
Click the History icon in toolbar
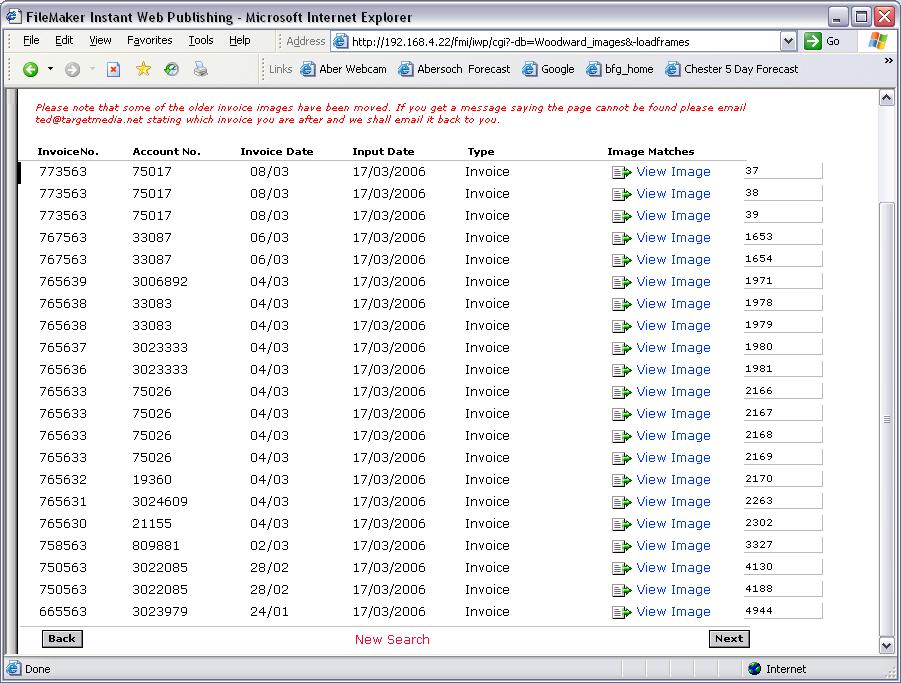(171, 69)
